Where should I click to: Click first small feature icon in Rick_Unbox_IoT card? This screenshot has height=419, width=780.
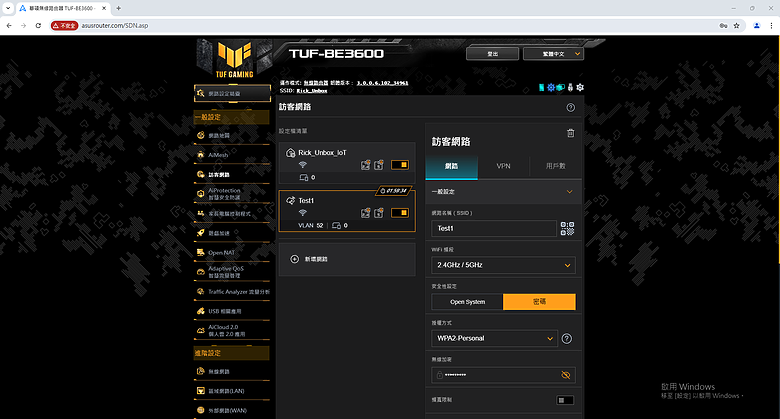click(x=366, y=165)
